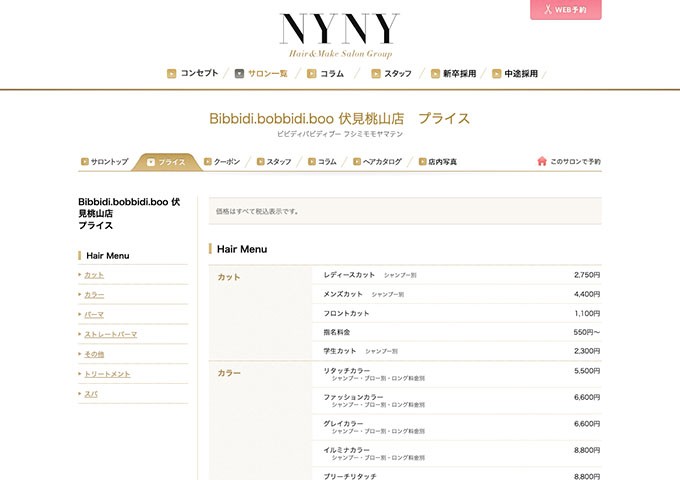Switch to the ヘアカタログ tab
The image size is (680, 480).
point(376,161)
